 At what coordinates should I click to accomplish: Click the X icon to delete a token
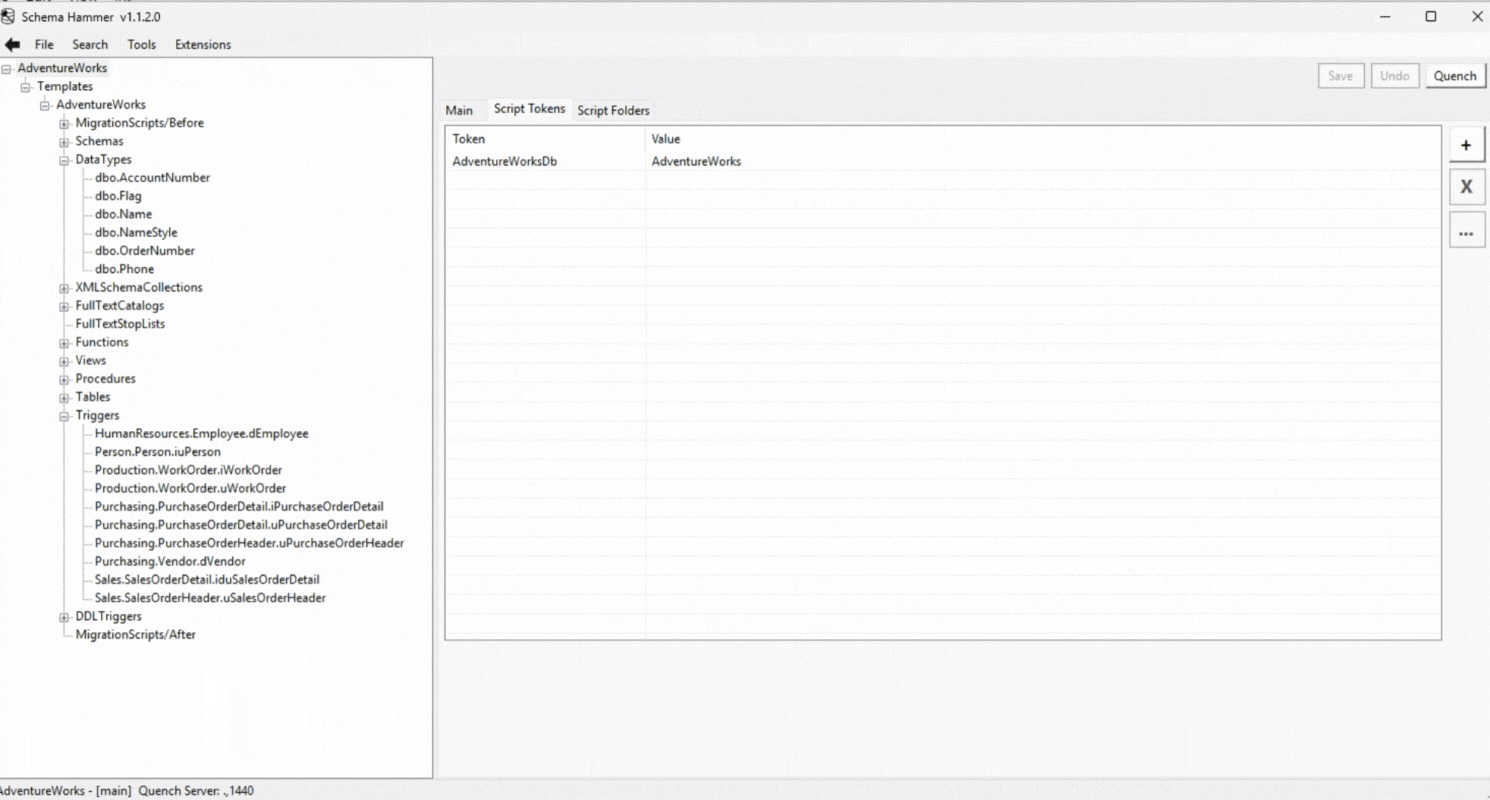[x=1466, y=186]
